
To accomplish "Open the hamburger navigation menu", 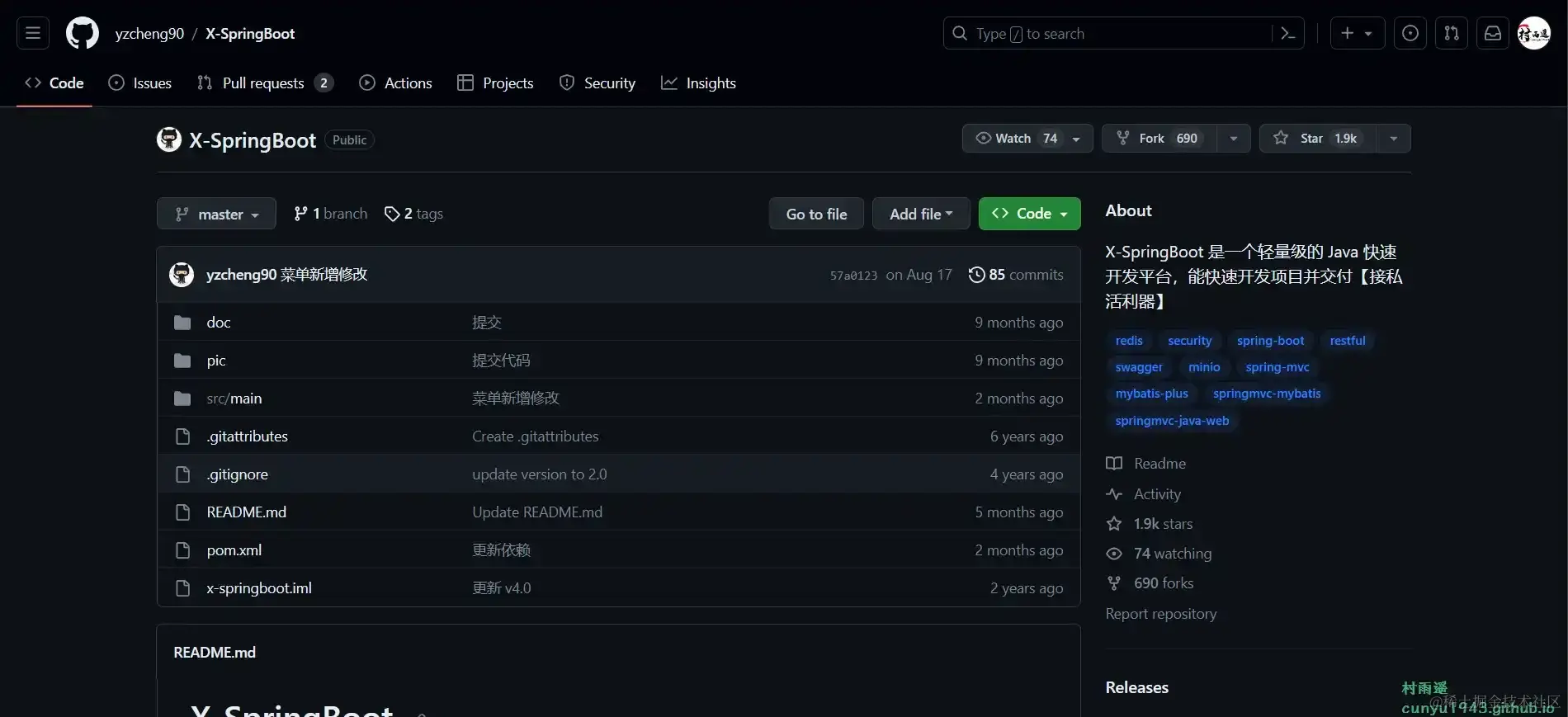I will tap(33, 33).
